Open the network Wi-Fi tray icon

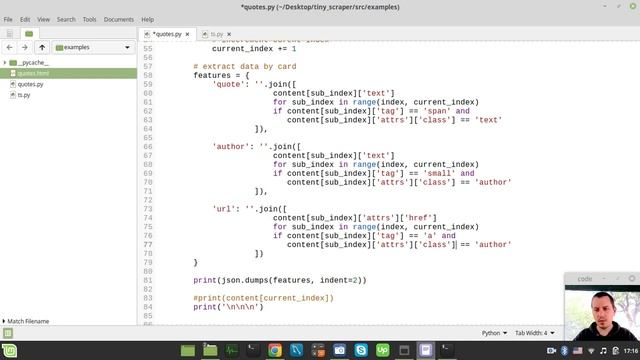[x=591, y=351]
